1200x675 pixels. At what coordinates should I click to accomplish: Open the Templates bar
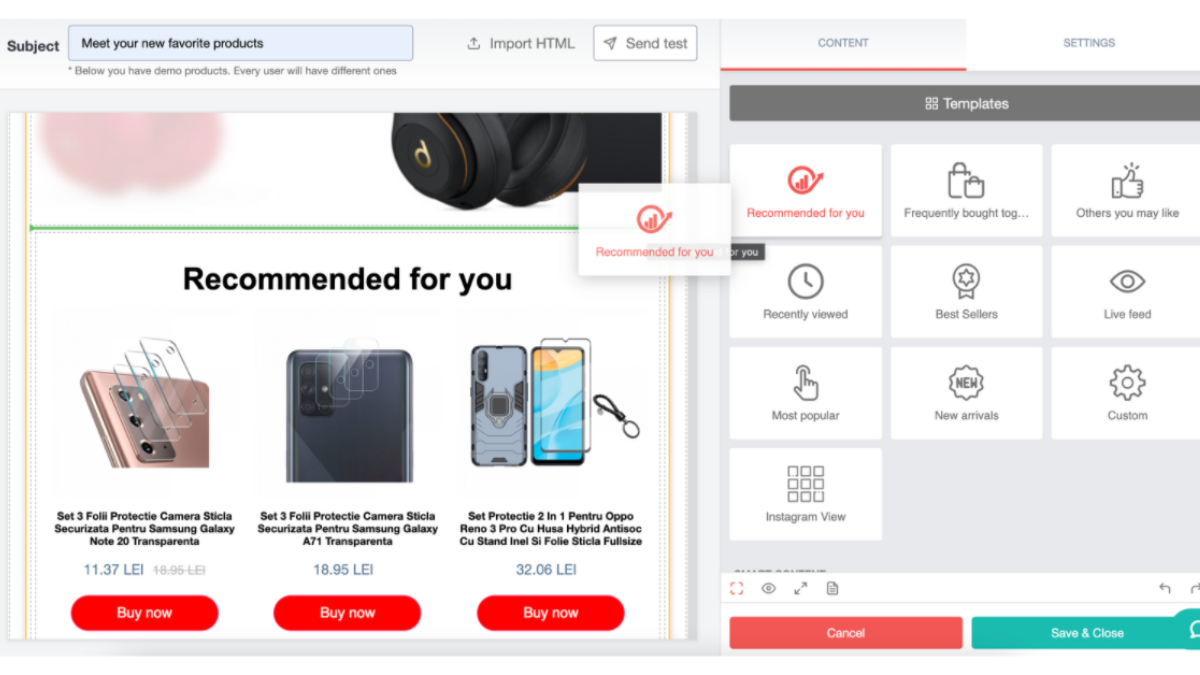point(966,103)
